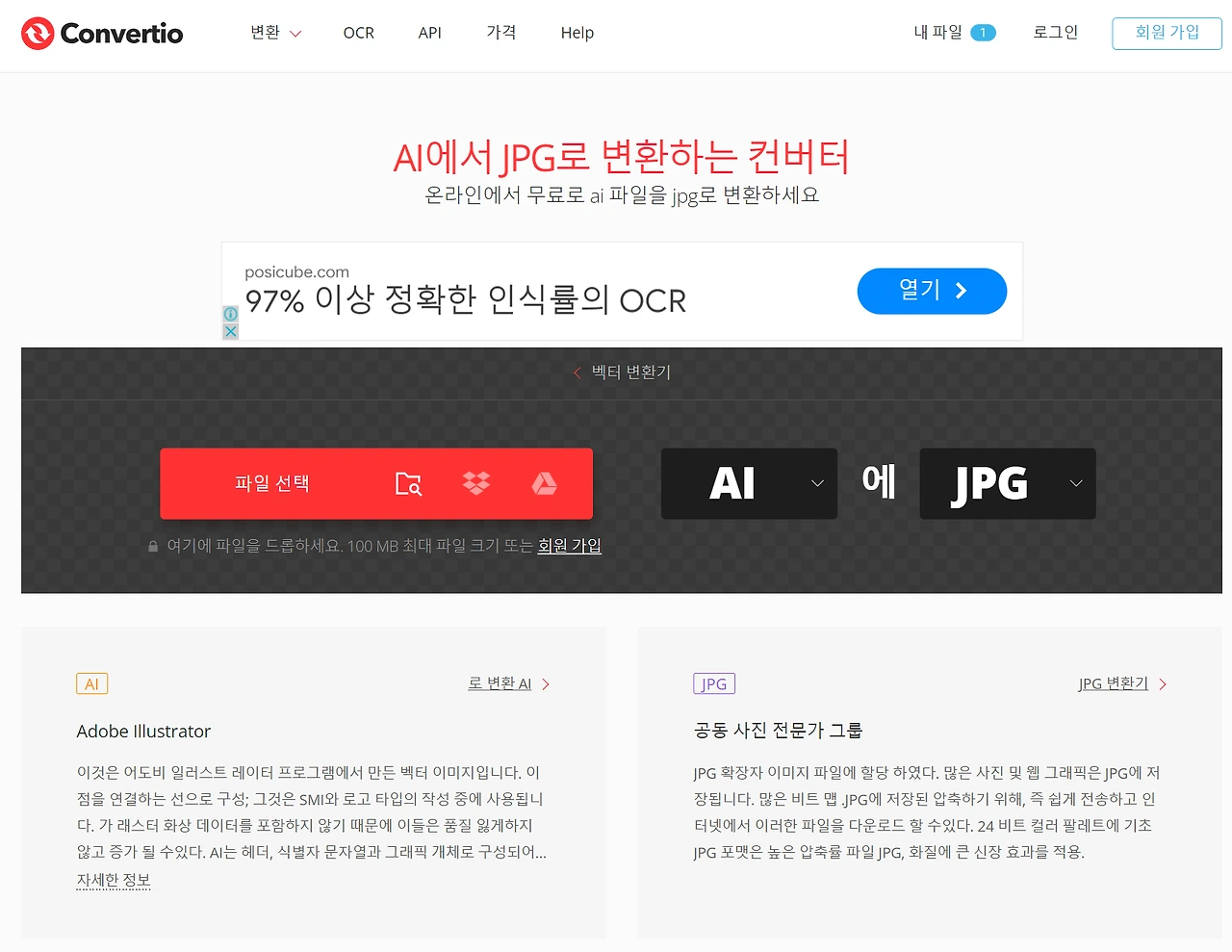Image resolution: width=1232 pixels, height=952 pixels.
Task: Click the files count badge 1
Action: pos(983,33)
